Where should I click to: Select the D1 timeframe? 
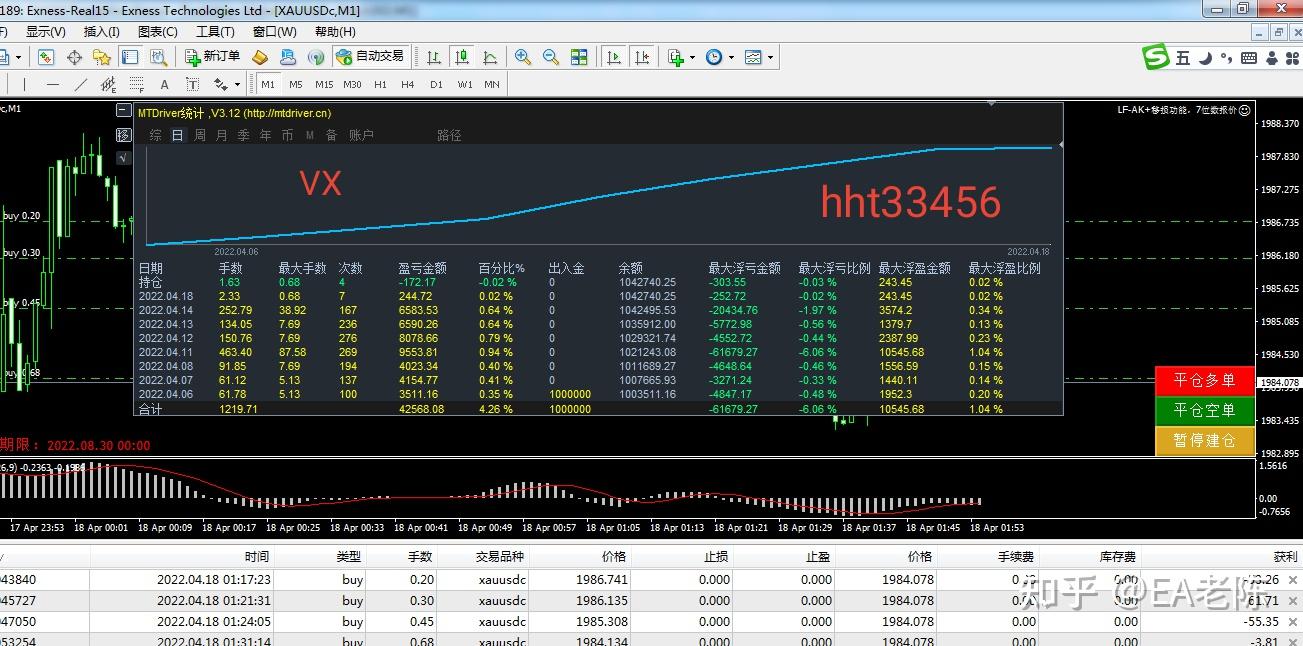click(x=436, y=85)
